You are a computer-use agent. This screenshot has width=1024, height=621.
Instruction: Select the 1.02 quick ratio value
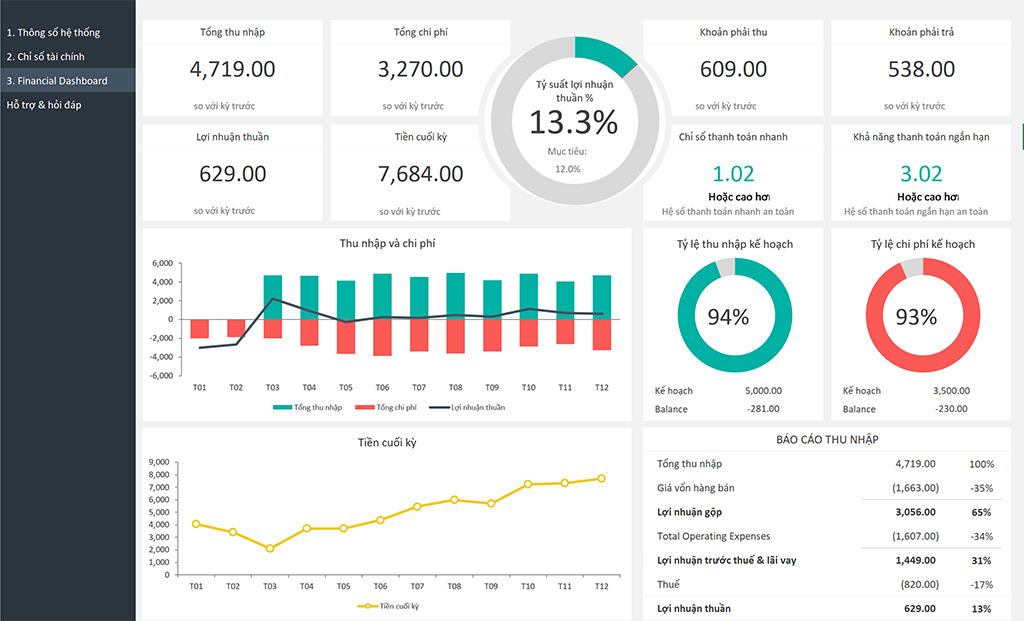pos(733,174)
